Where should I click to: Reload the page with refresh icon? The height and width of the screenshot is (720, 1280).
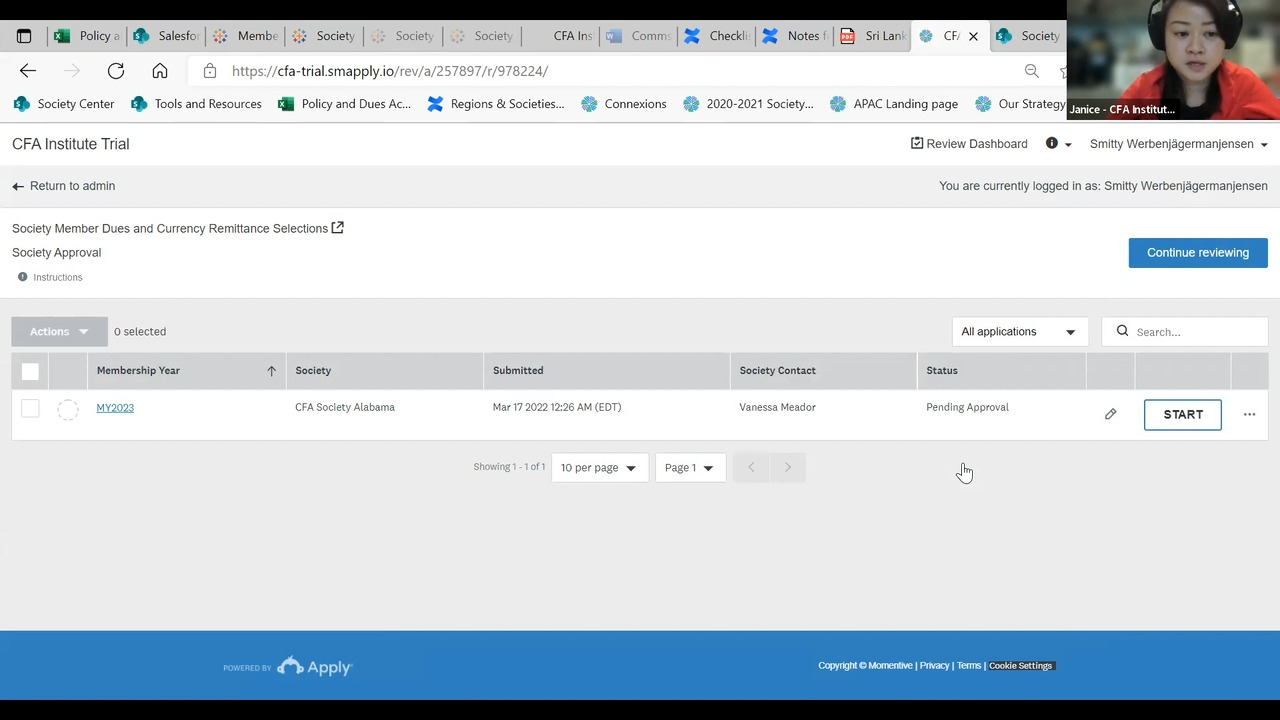pos(116,71)
